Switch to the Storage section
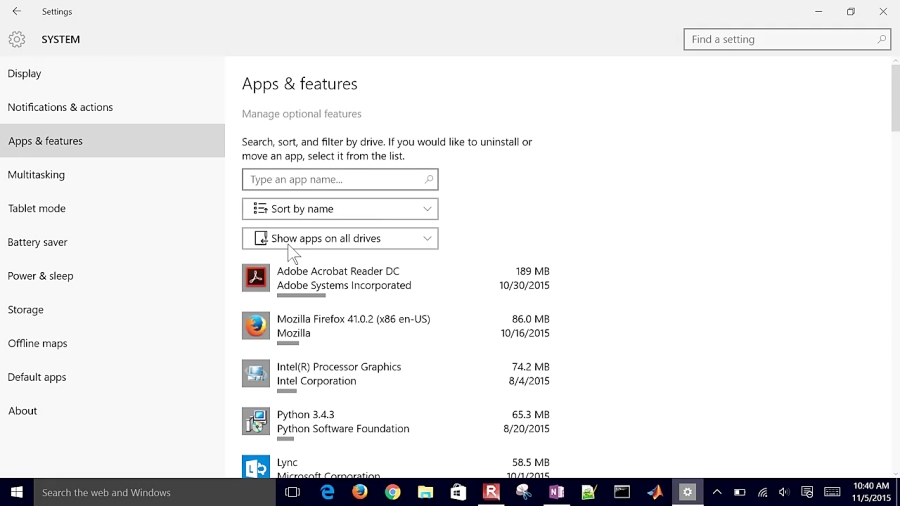The image size is (900, 506). point(26,310)
